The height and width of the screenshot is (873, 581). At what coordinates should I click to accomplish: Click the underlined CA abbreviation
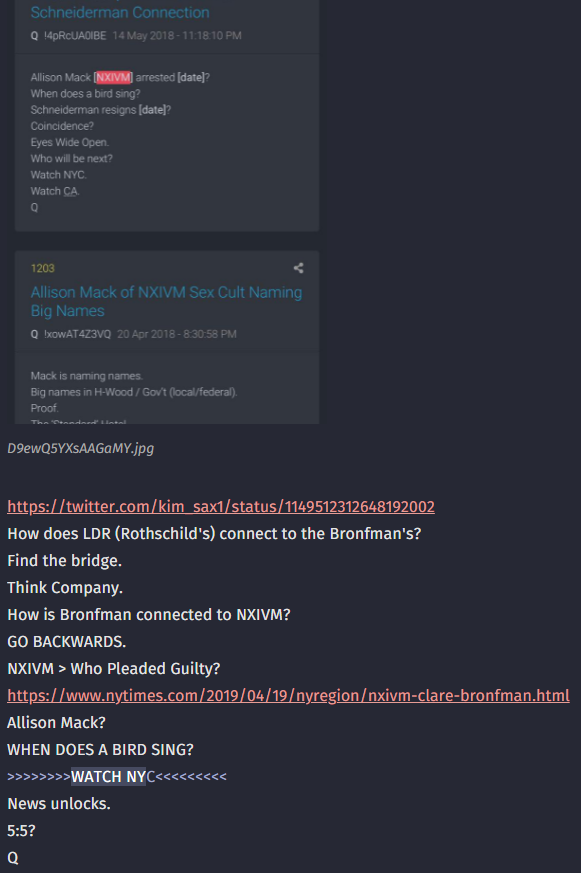click(71, 191)
